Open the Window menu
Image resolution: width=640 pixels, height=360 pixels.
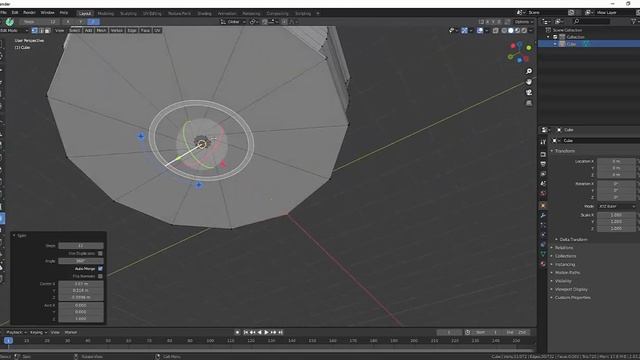coord(47,13)
